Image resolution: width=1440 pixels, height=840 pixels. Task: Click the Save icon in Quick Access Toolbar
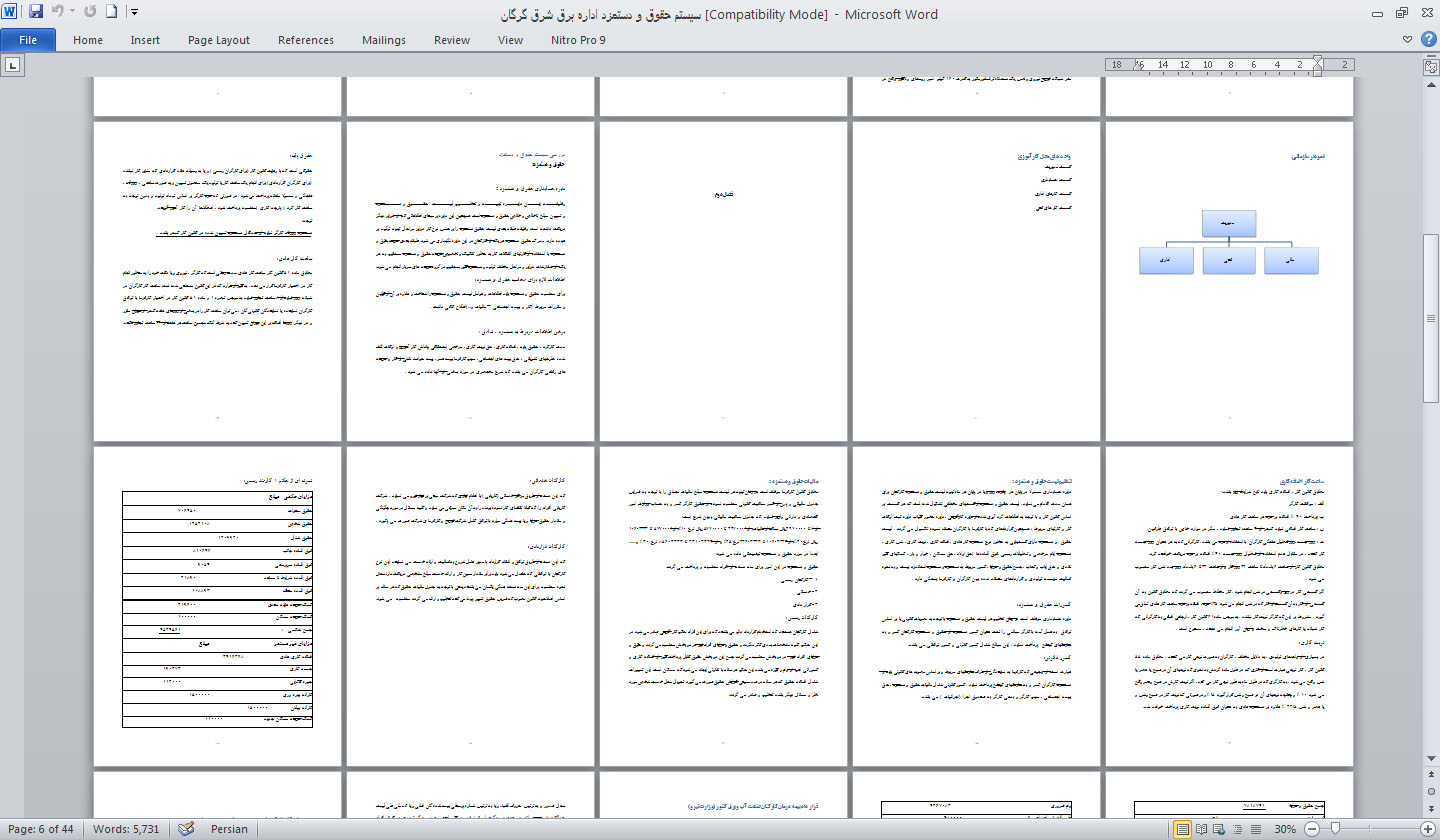click(36, 13)
